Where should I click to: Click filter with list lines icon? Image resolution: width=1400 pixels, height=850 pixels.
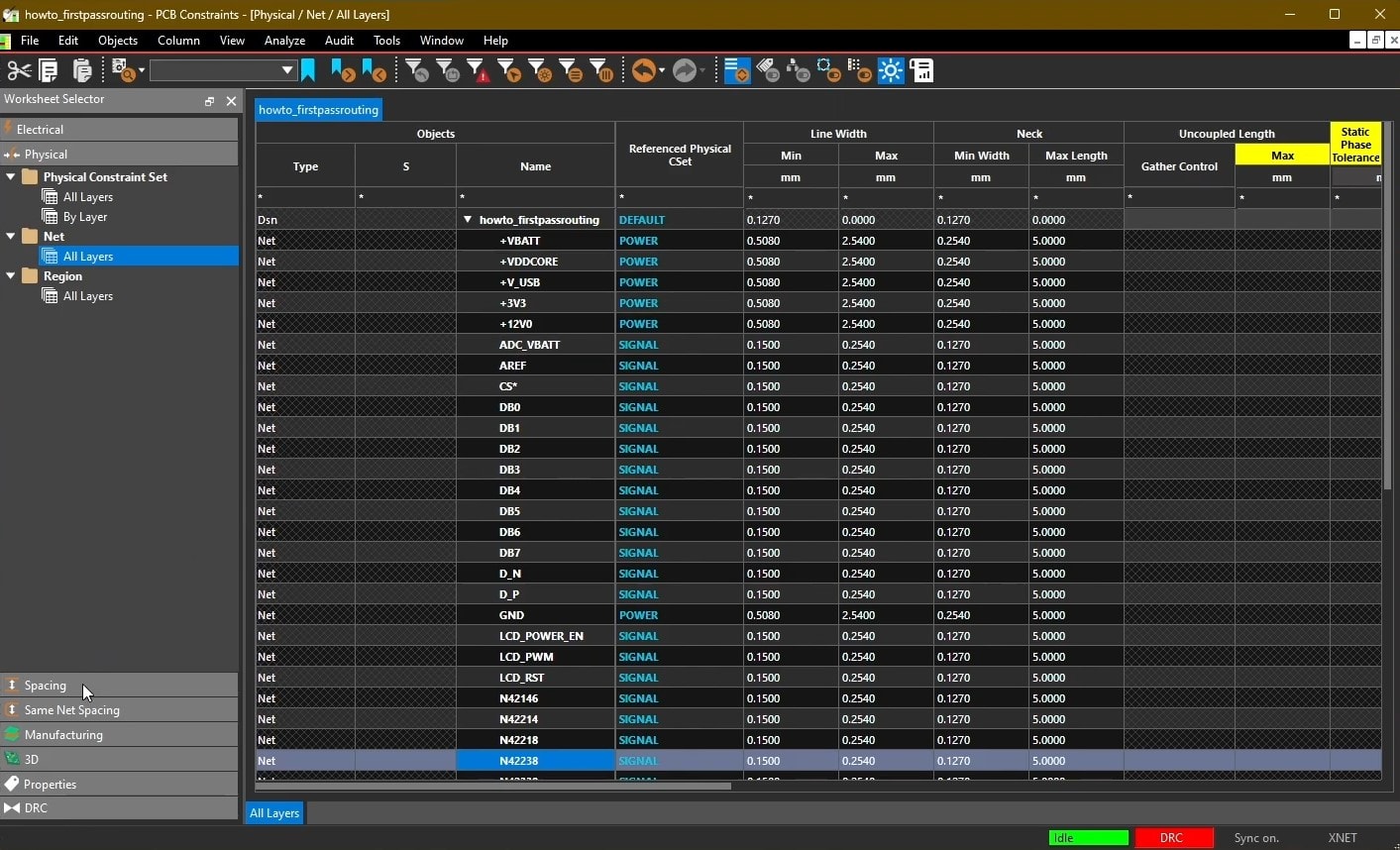571,70
